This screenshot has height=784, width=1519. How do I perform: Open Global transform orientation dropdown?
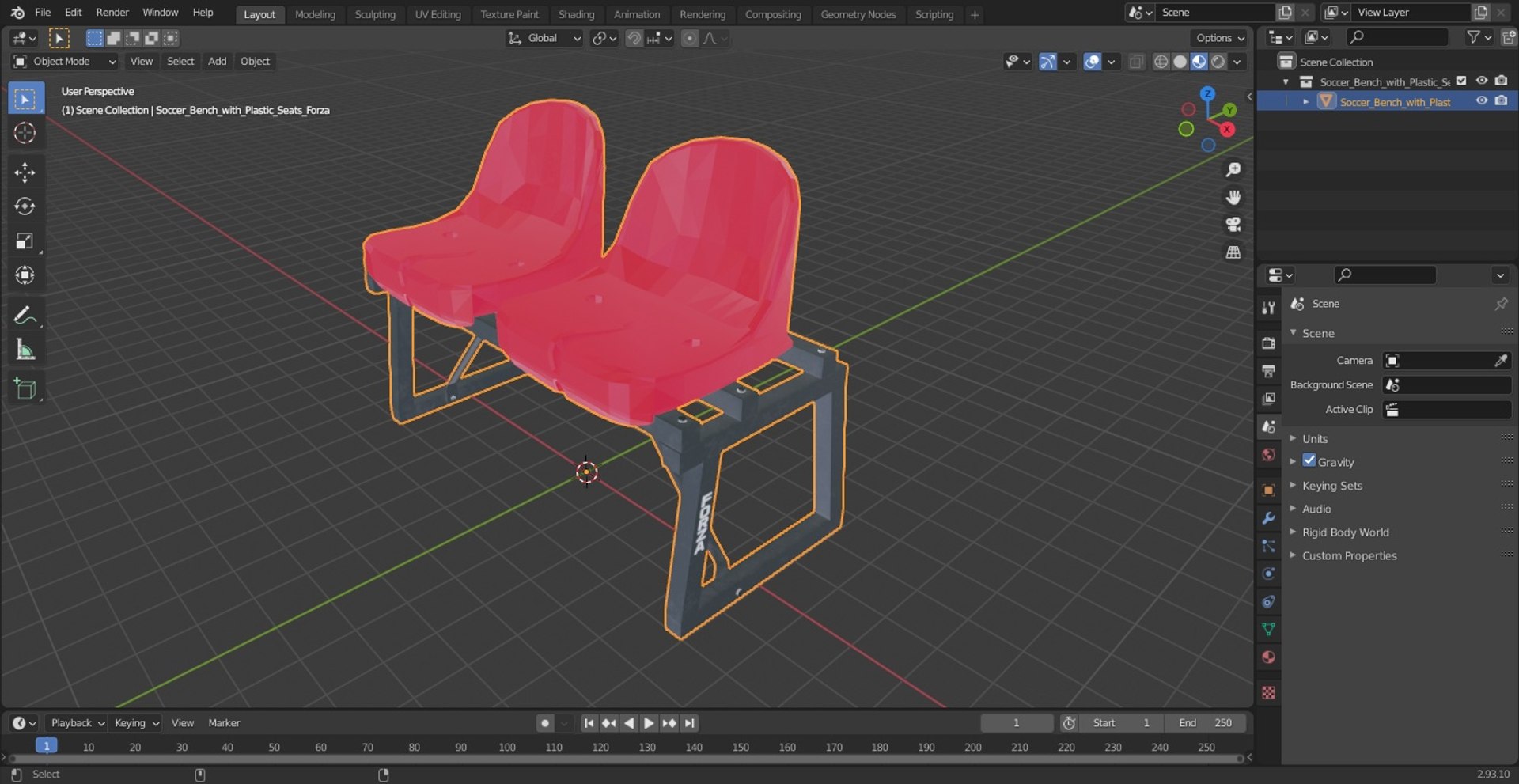pyautogui.click(x=544, y=38)
